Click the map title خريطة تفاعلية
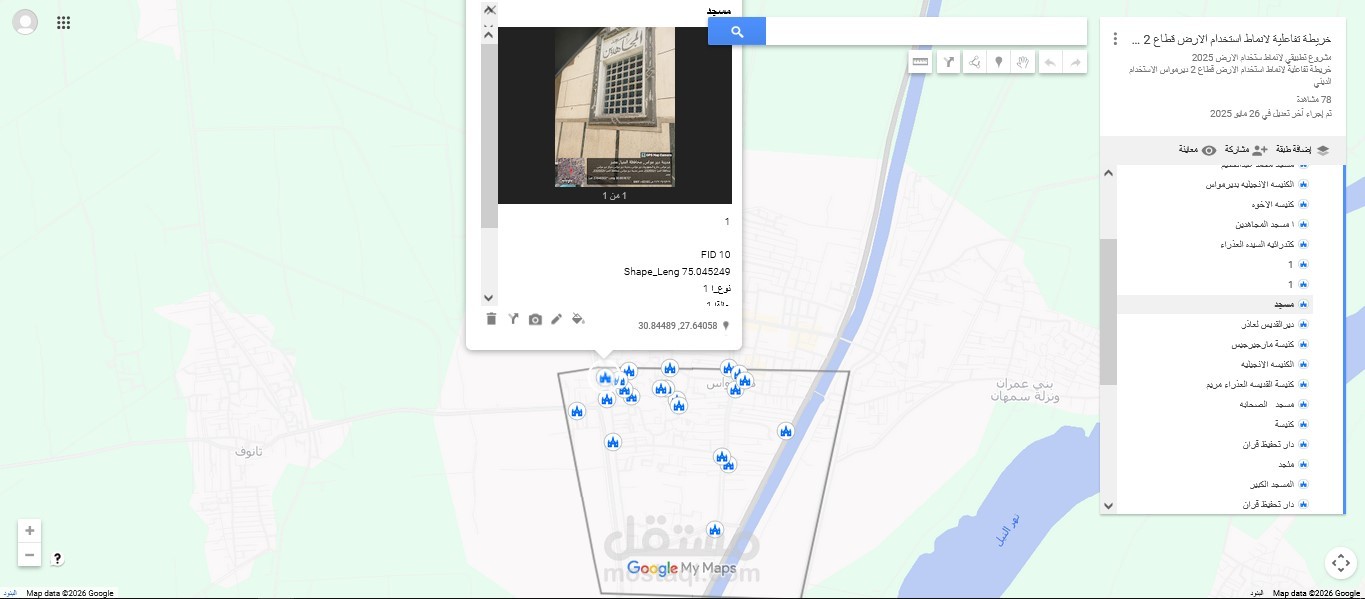Image resolution: width=1365 pixels, height=599 pixels. [x=1232, y=39]
